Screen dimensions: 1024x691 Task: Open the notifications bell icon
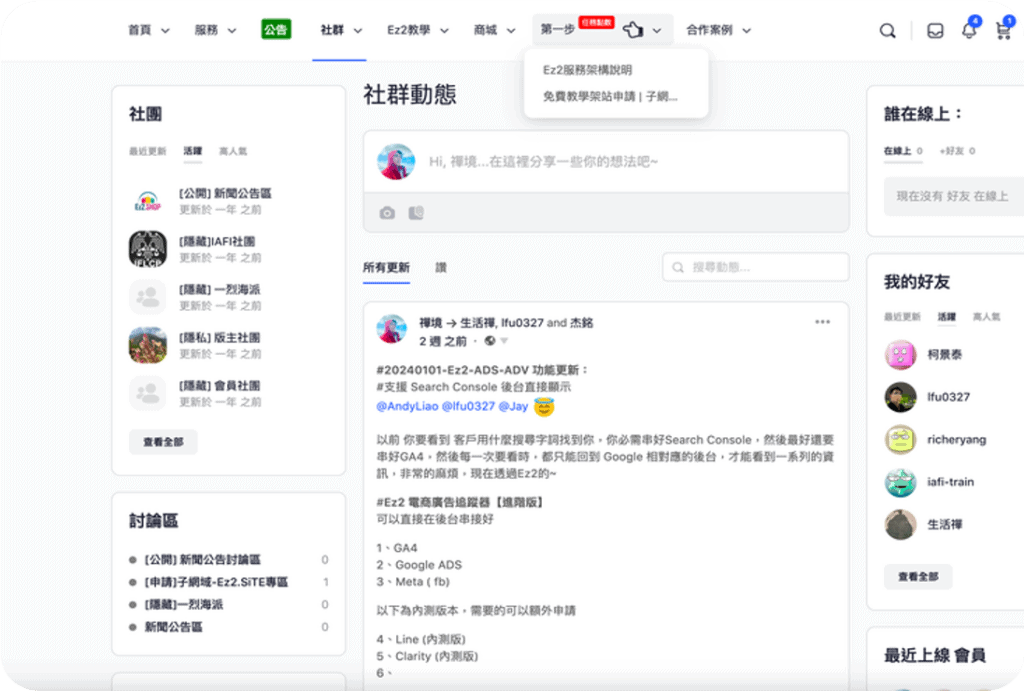click(968, 31)
